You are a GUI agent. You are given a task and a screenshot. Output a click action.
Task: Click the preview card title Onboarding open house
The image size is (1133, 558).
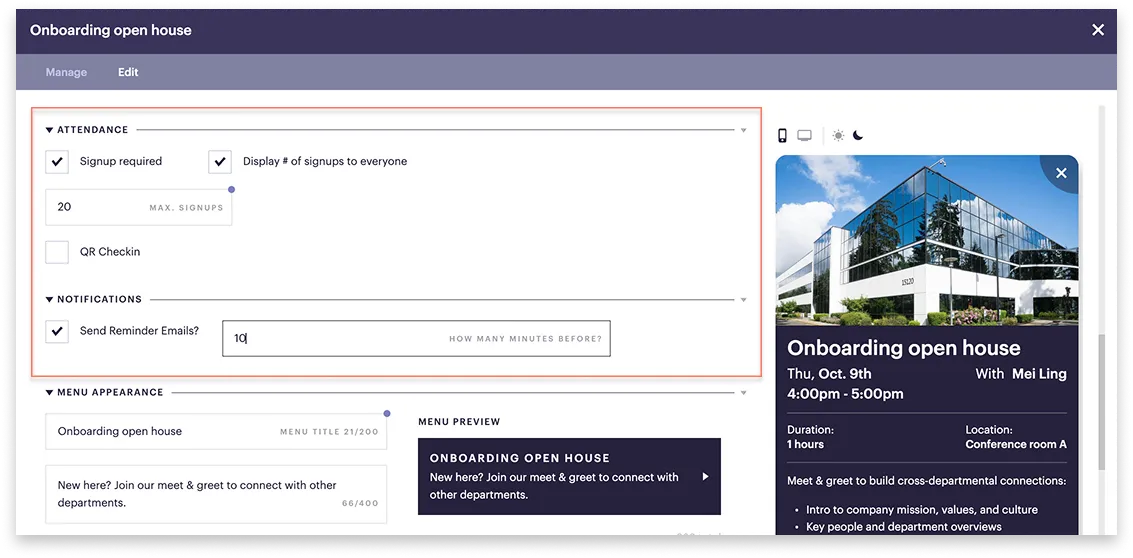pos(904,348)
